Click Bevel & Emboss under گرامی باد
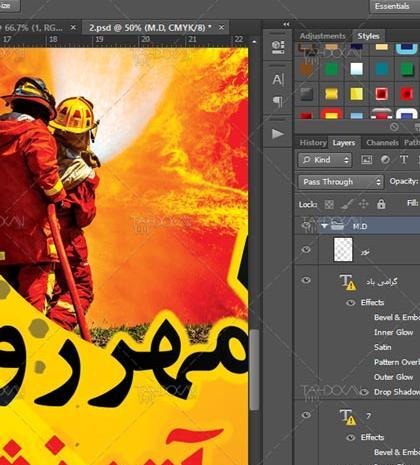420x465 pixels. [x=397, y=317]
